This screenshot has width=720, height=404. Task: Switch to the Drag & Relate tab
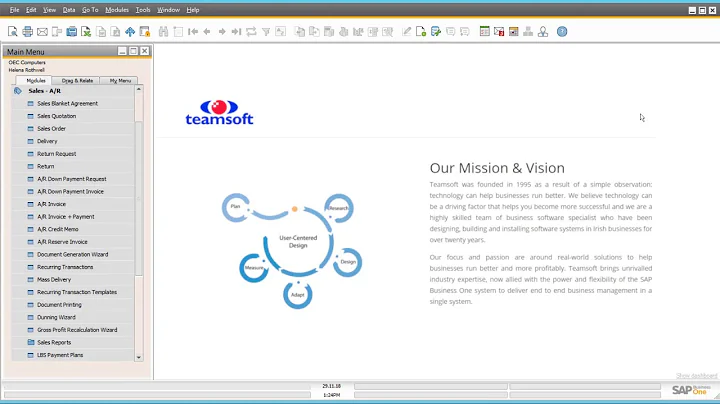click(77, 80)
